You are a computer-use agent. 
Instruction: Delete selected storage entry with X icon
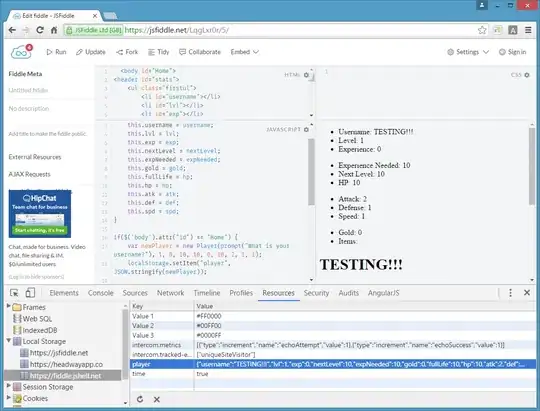pyautogui.click(x=157, y=399)
